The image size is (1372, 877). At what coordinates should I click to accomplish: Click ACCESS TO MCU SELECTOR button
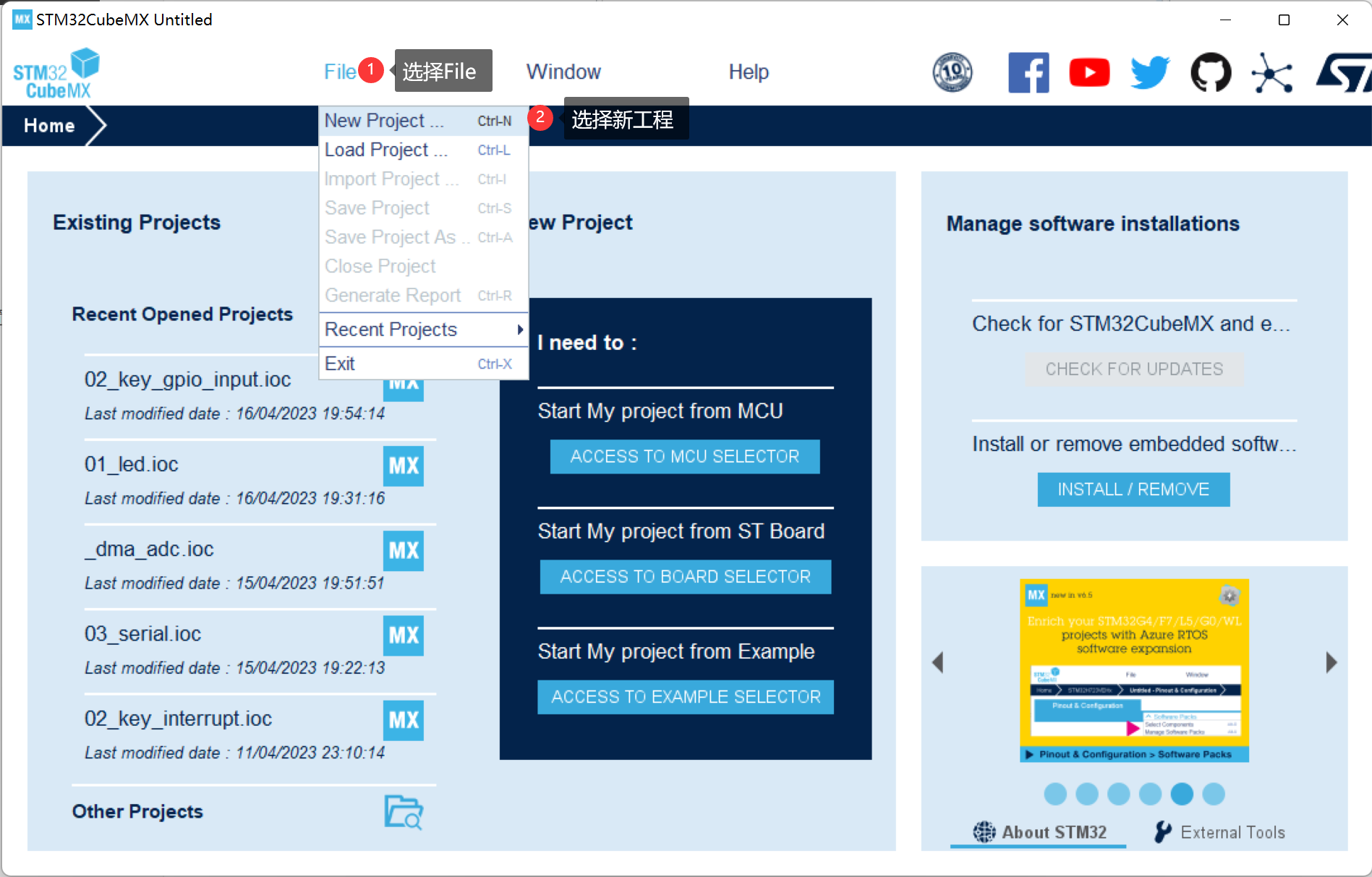tap(684, 456)
